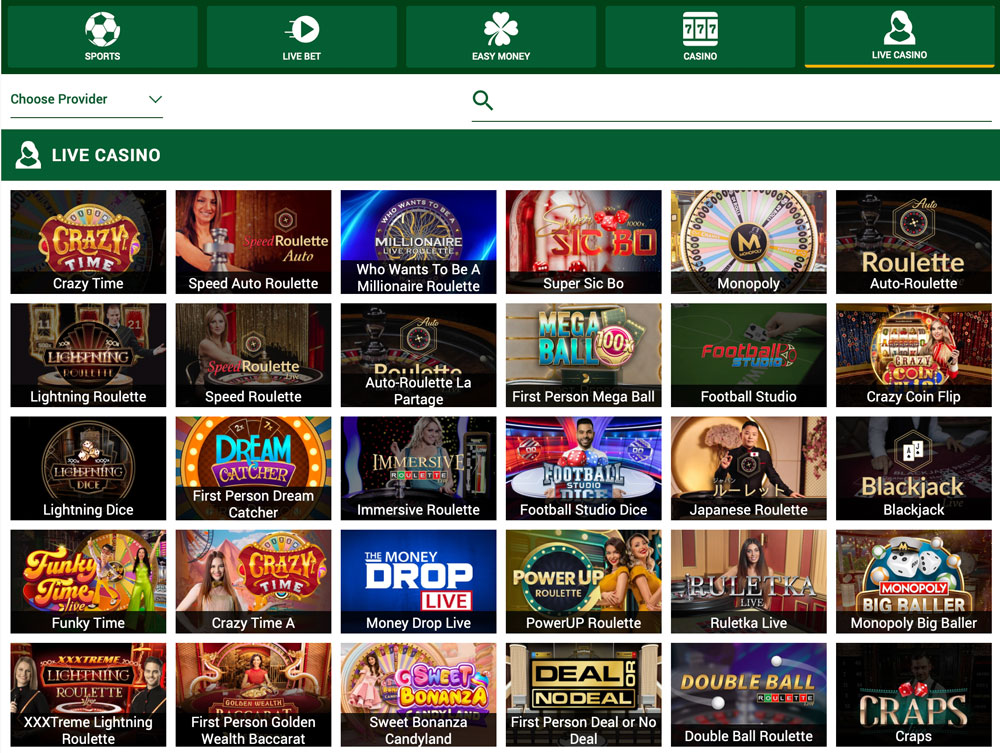
Task: Open the Japanese Roulette game
Action: pyautogui.click(x=749, y=468)
